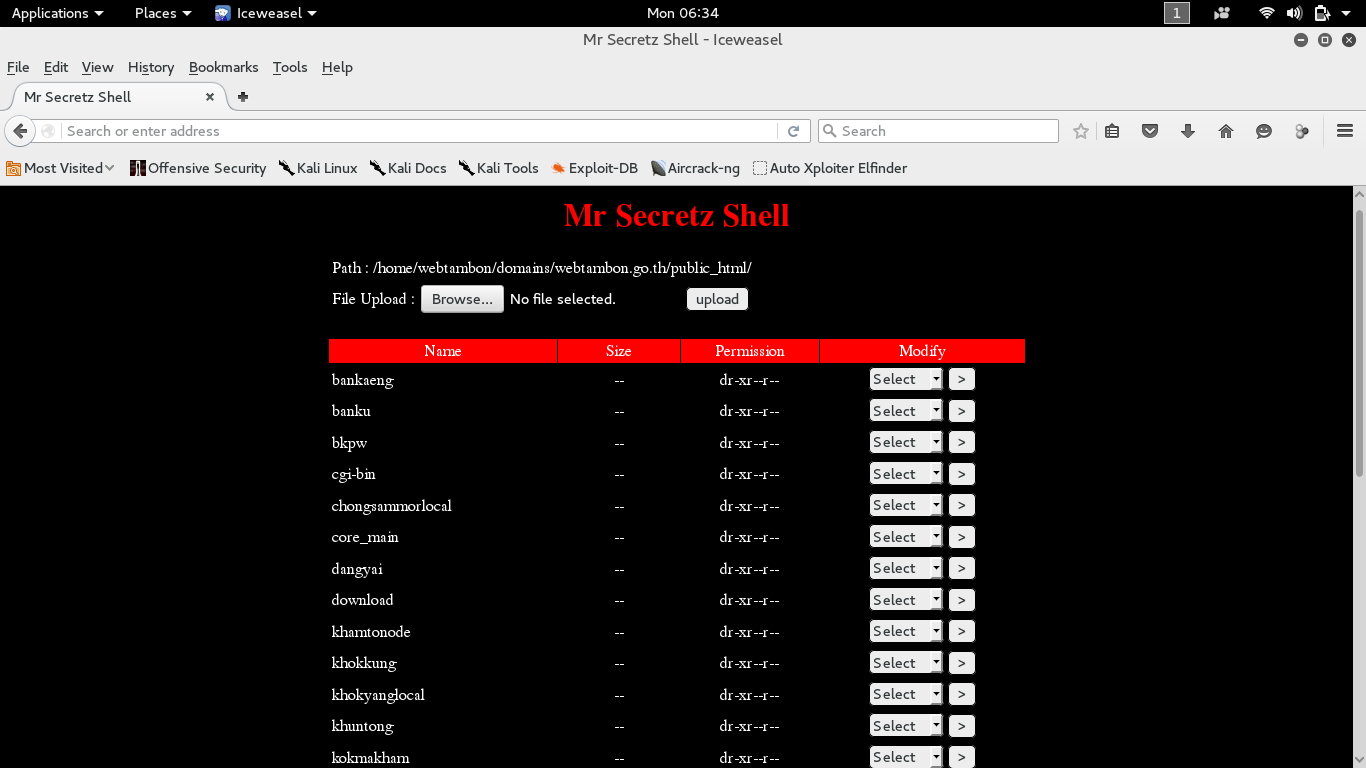This screenshot has height=768, width=1366.
Task: Open the Iceweasel app menu in top bar
Action: tap(266, 13)
